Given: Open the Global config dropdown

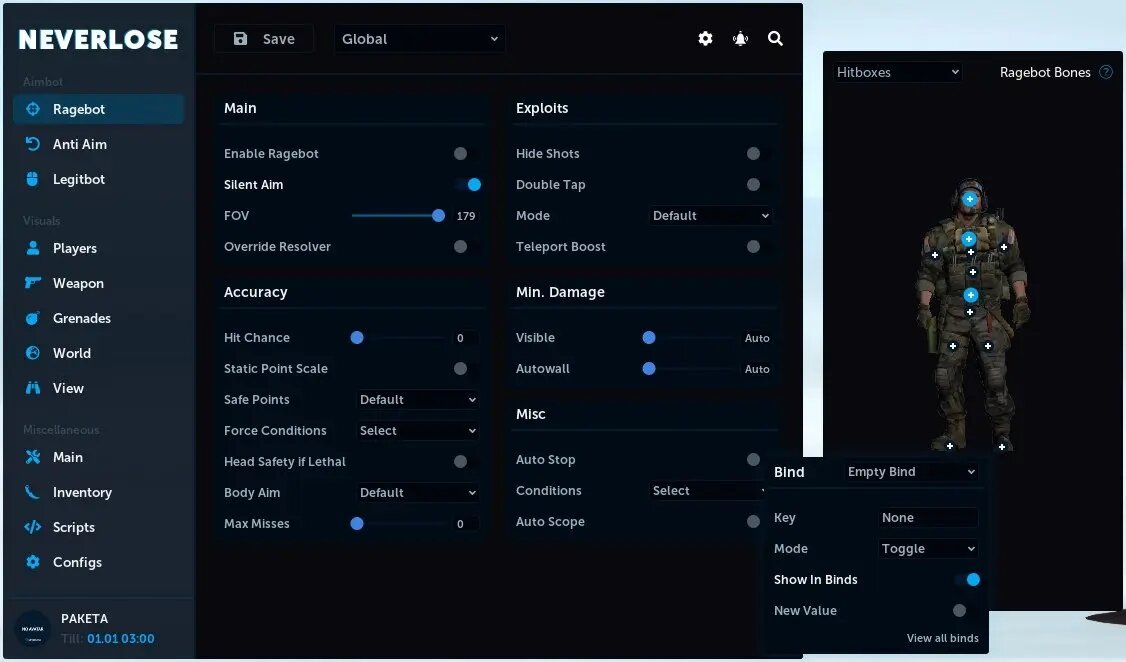Looking at the screenshot, I should [x=419, y=39].
